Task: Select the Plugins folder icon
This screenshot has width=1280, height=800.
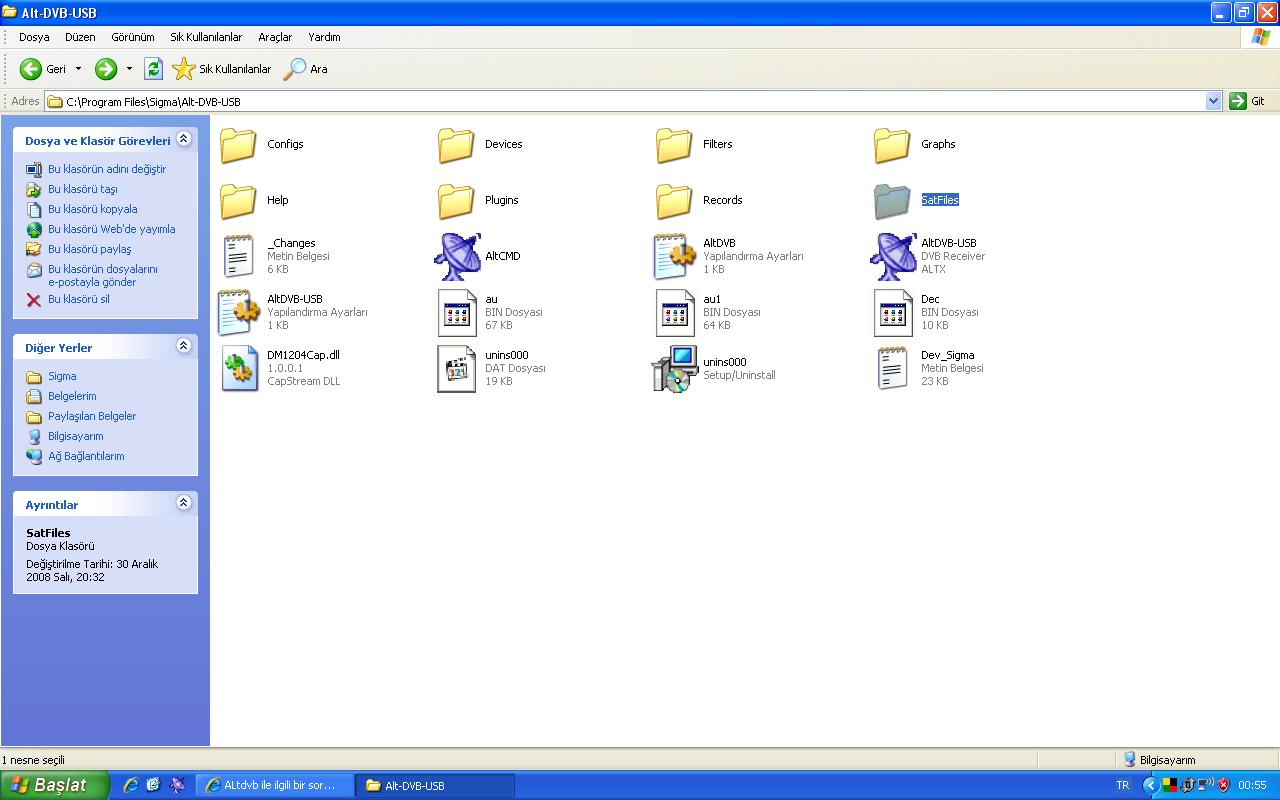Action: click(456, 201)
